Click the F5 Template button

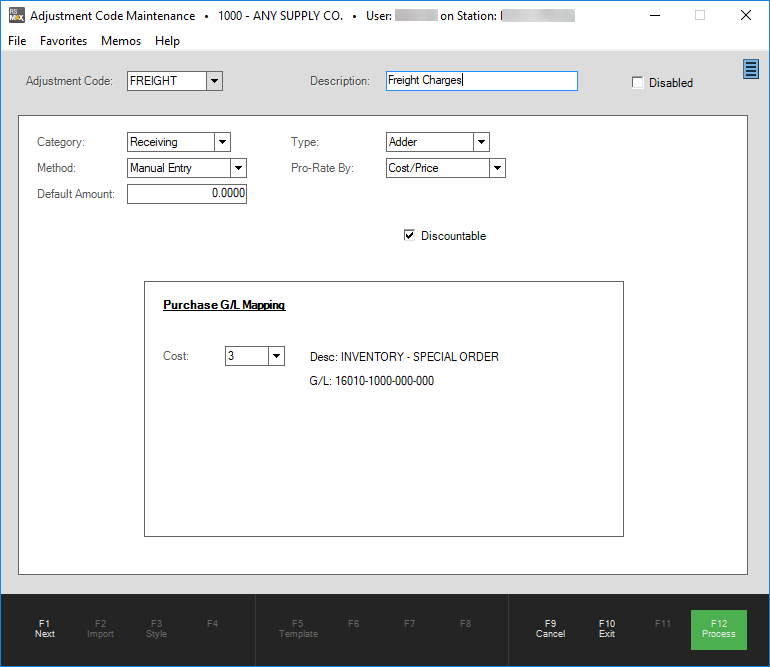[x=298, y=629]
